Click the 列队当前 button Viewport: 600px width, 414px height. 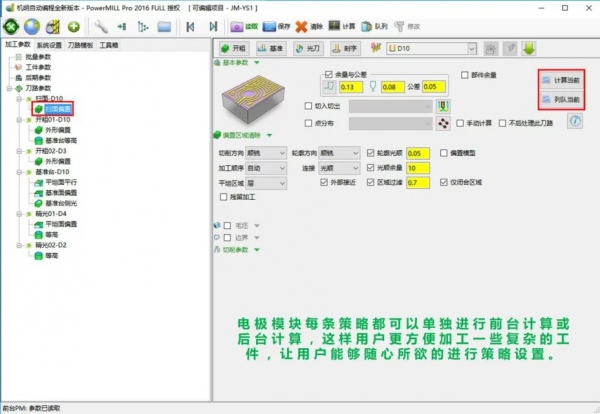[559, 99]
